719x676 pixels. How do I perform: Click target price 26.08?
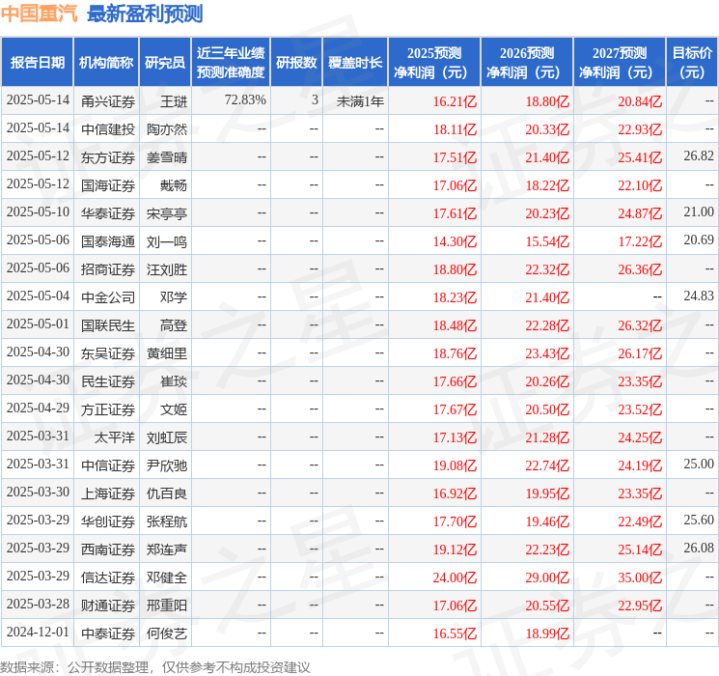click(x=698, y=548)
